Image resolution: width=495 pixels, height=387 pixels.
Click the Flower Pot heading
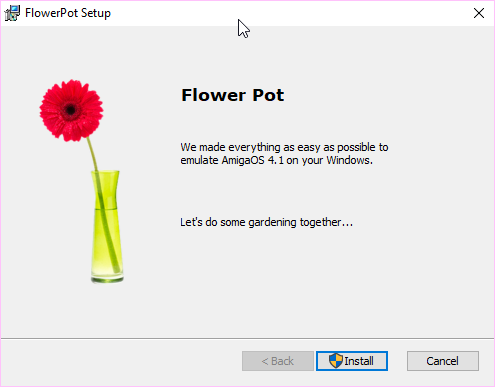[233, 95]
